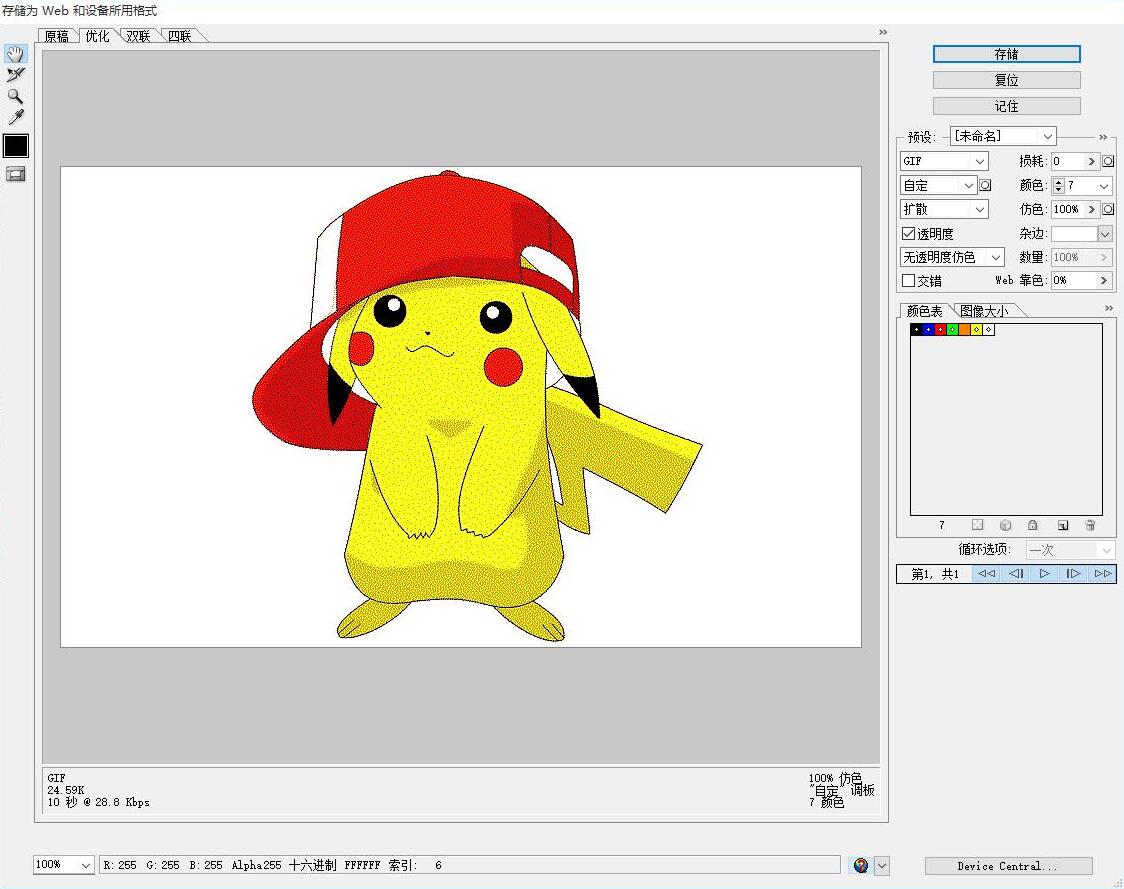
Task: Click the preview in browser icon
Action: 860,866
